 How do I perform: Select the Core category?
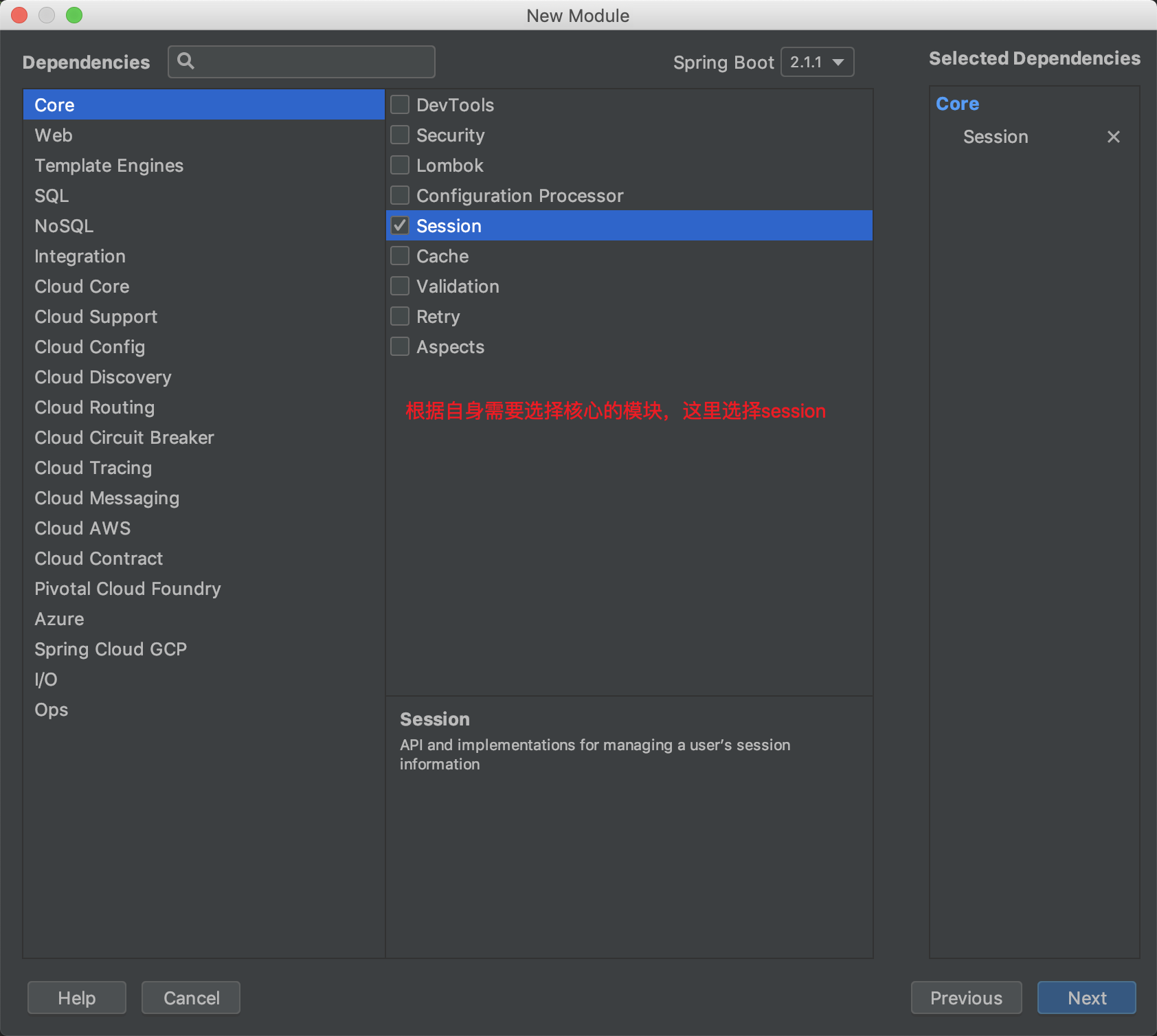click(x=204, y=104)
